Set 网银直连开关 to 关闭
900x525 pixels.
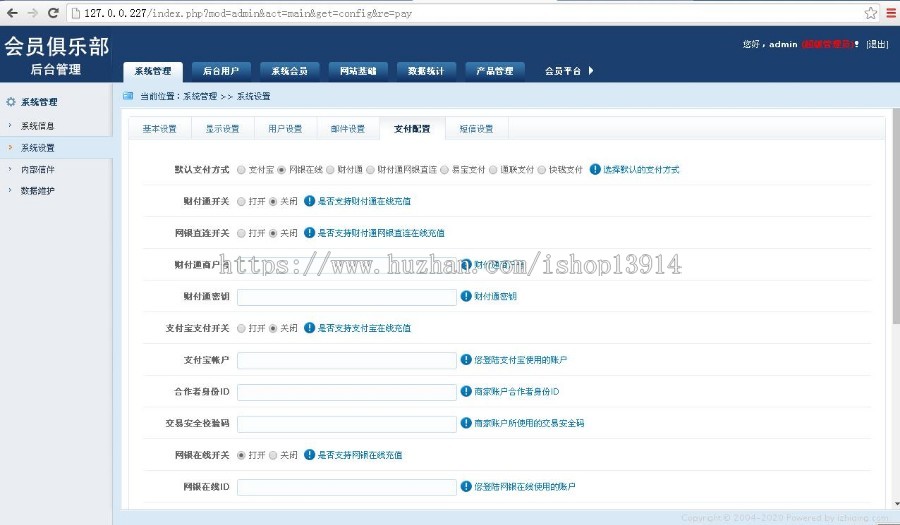tap(273, 233)
